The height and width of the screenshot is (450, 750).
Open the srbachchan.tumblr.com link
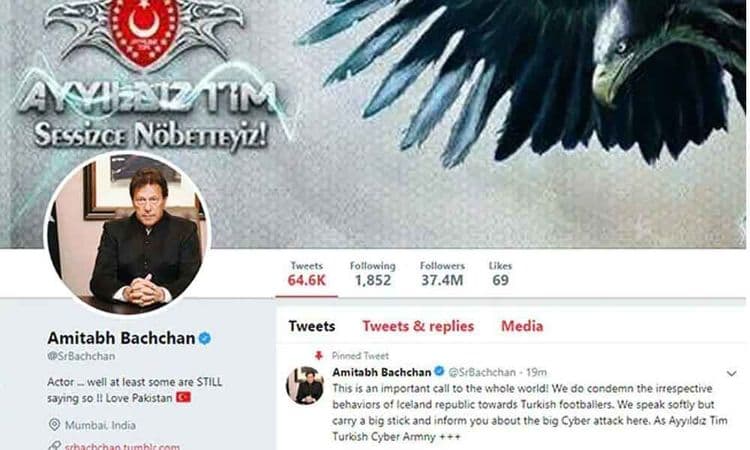[122, 446]
